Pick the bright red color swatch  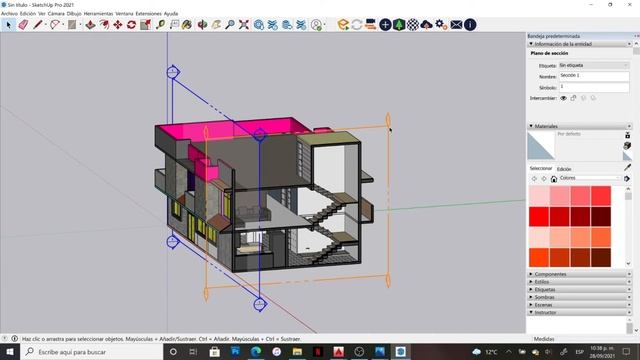539,216
